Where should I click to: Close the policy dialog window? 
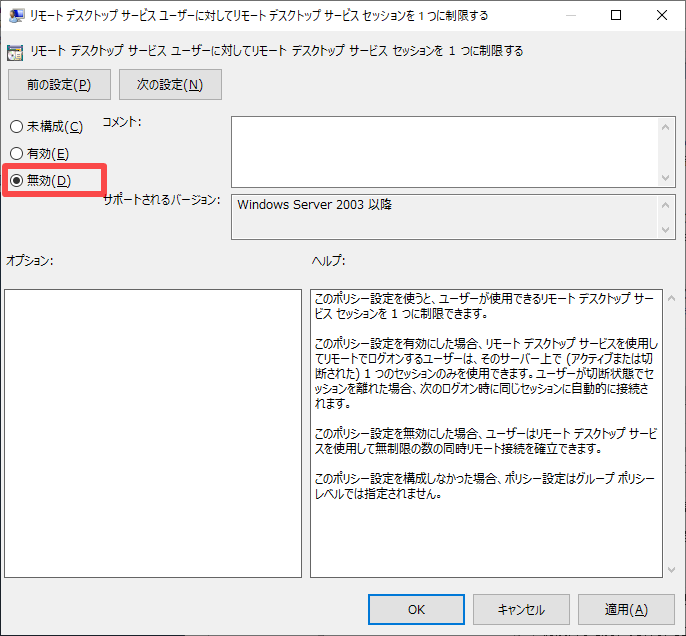coord(662,15)
